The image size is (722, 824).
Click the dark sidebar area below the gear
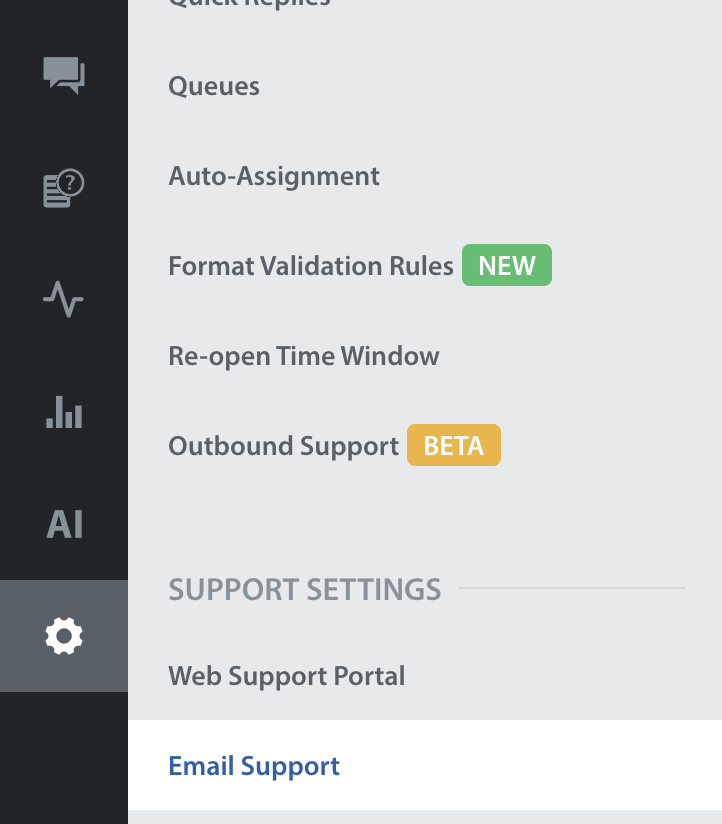(x=64, y=758)
